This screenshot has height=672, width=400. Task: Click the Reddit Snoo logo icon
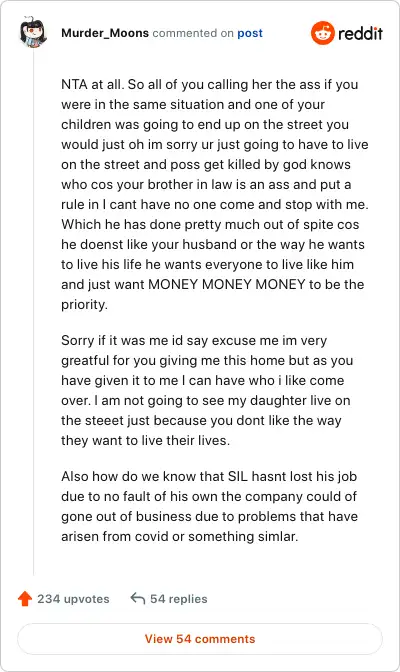click(x=322, y=33)
